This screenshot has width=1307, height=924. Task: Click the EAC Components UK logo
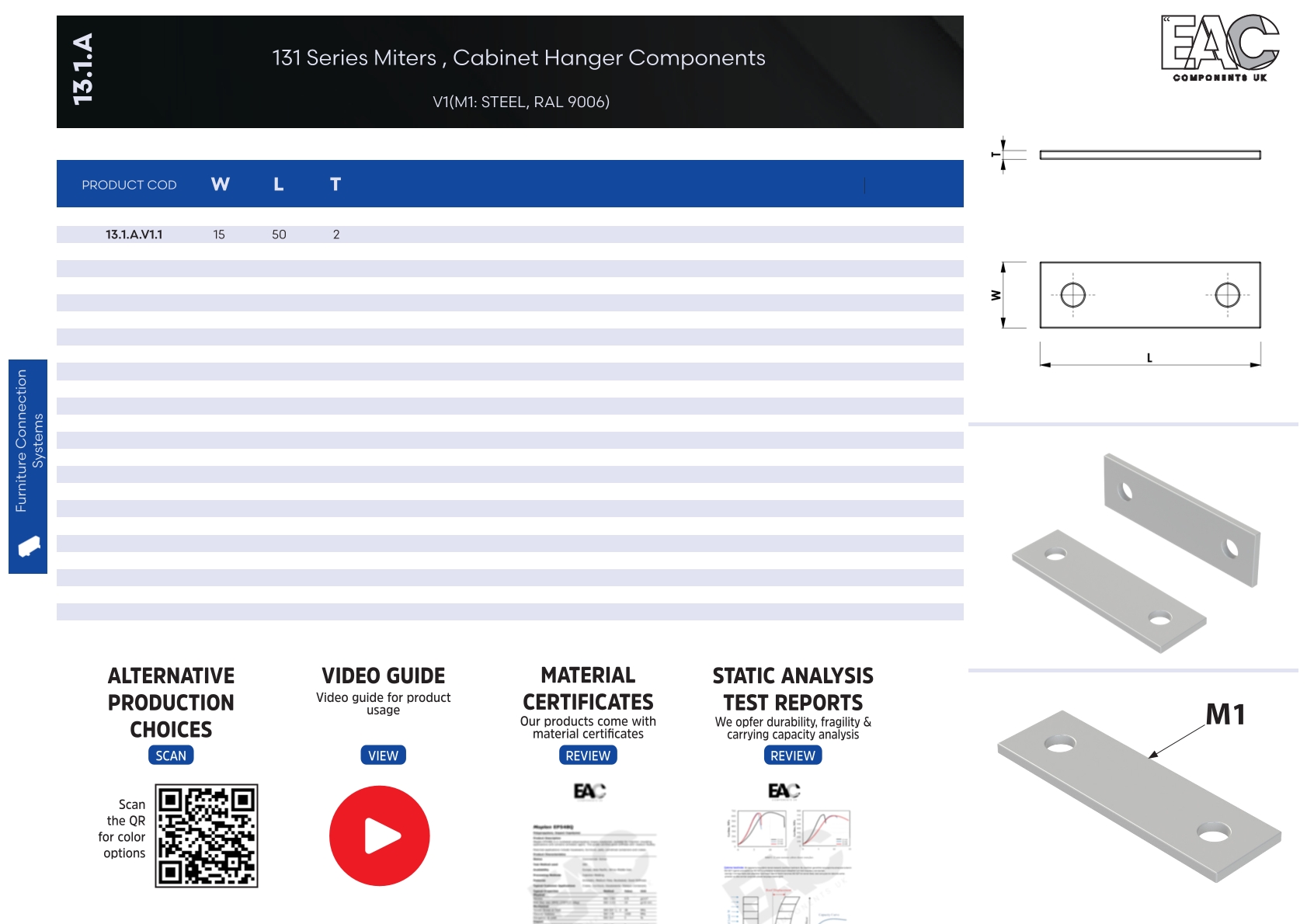click(x=1219, y=48)
